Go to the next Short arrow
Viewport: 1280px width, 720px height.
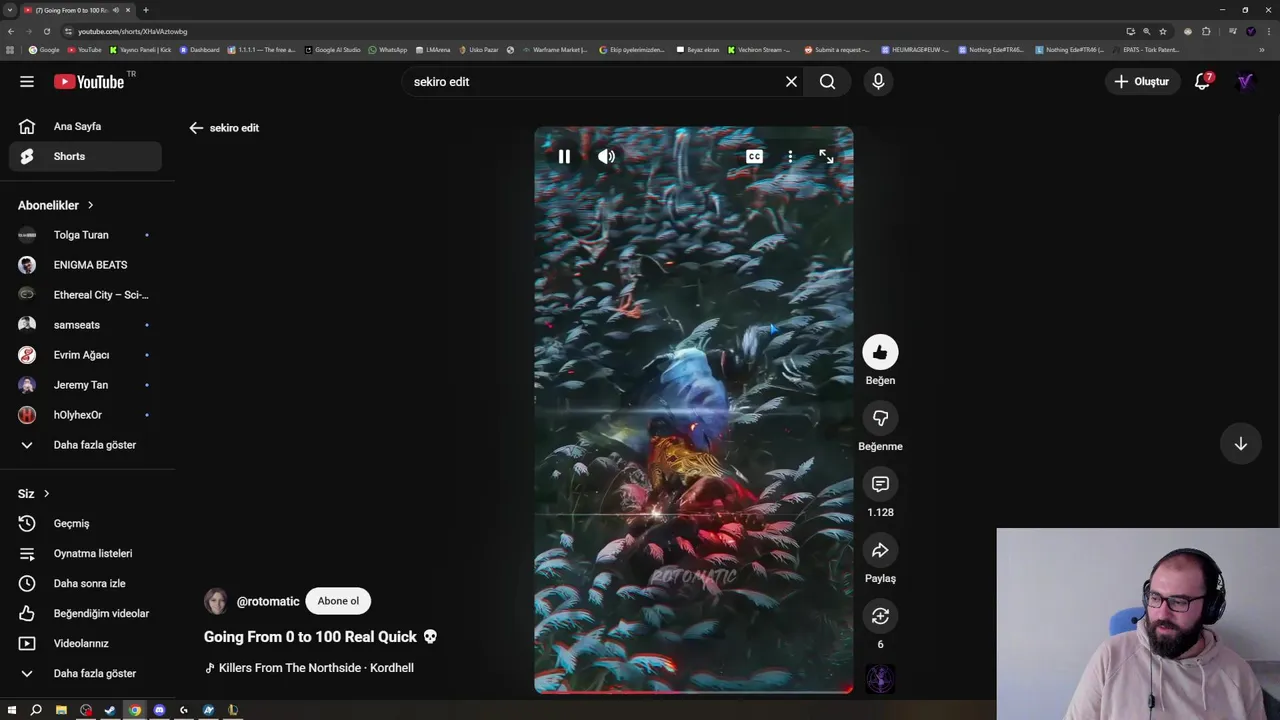pyautogui.click(x=1240, y=444)
